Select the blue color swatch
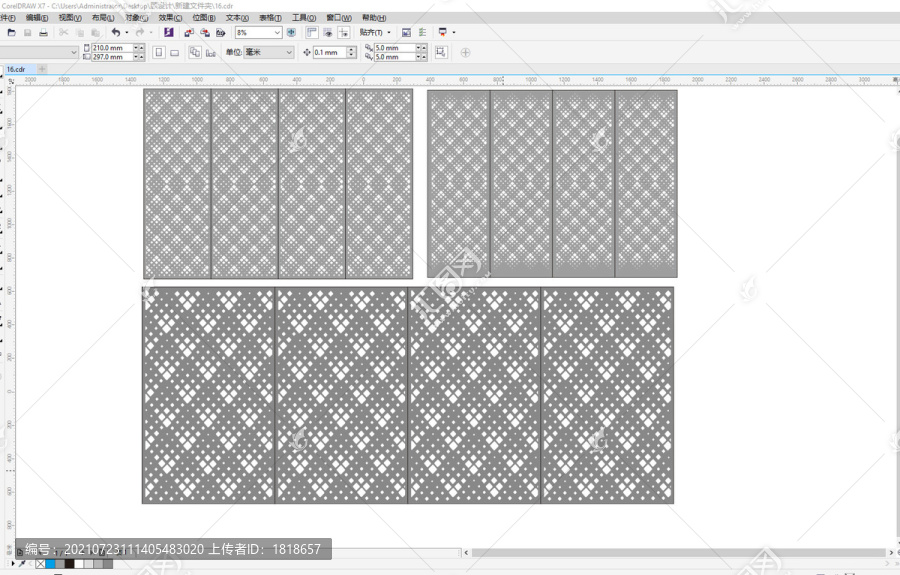This screenshot has width=900, height=575. pos(51,564)
